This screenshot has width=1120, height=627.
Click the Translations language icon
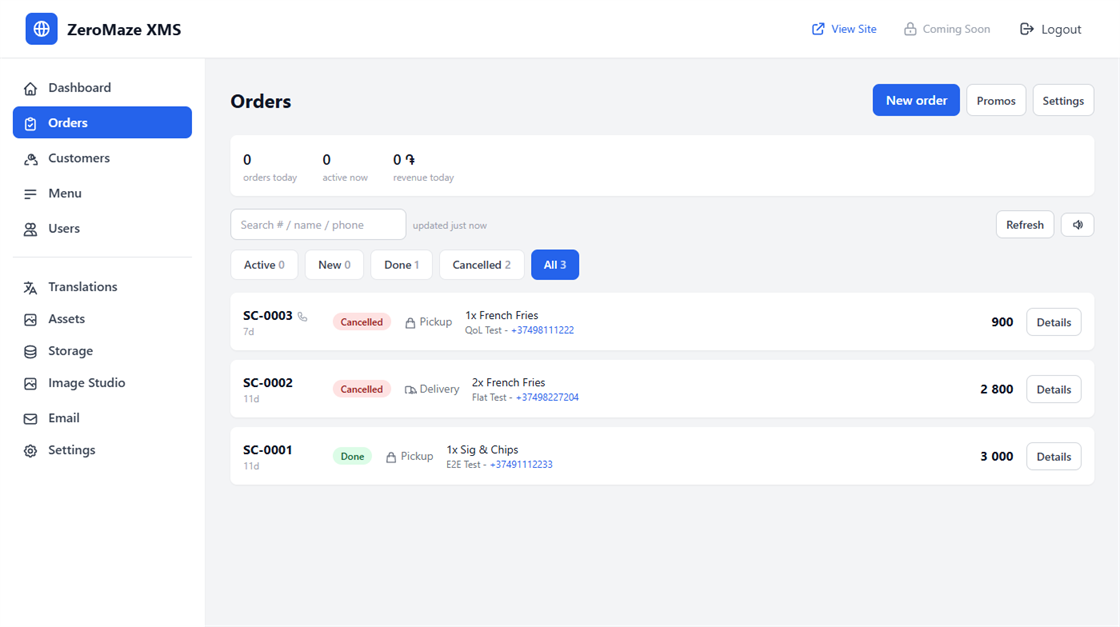[x=30, y=287]
